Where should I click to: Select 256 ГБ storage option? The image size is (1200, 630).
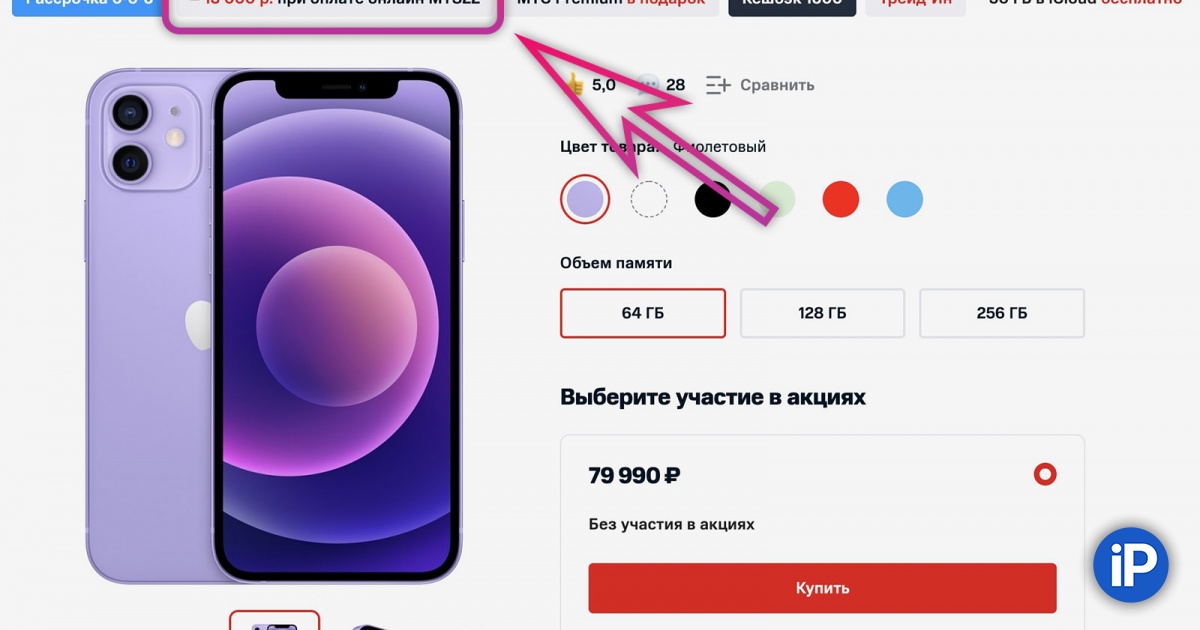(x=1002, y=313)
